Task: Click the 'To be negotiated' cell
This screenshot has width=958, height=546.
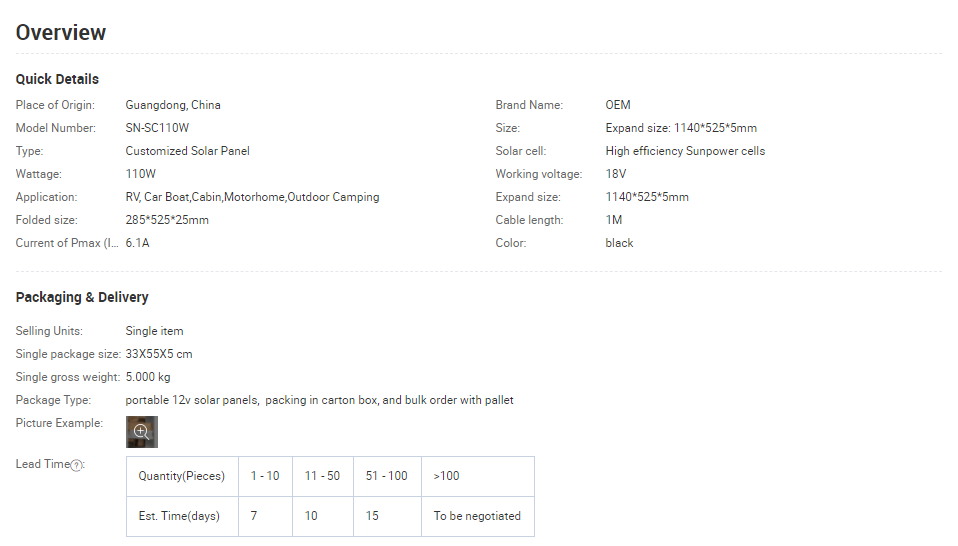Action: pos(477,516)
